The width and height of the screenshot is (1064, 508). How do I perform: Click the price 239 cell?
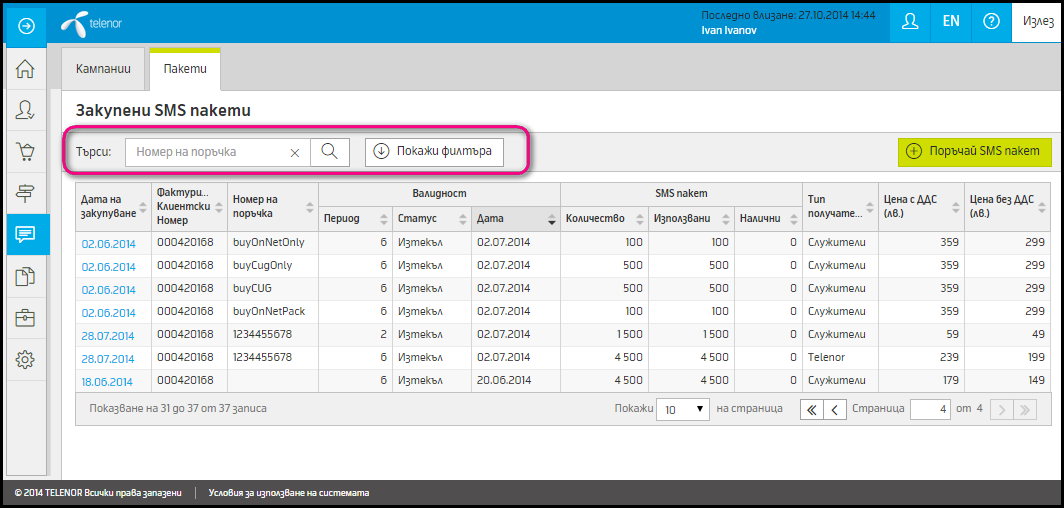coord(922,357)
